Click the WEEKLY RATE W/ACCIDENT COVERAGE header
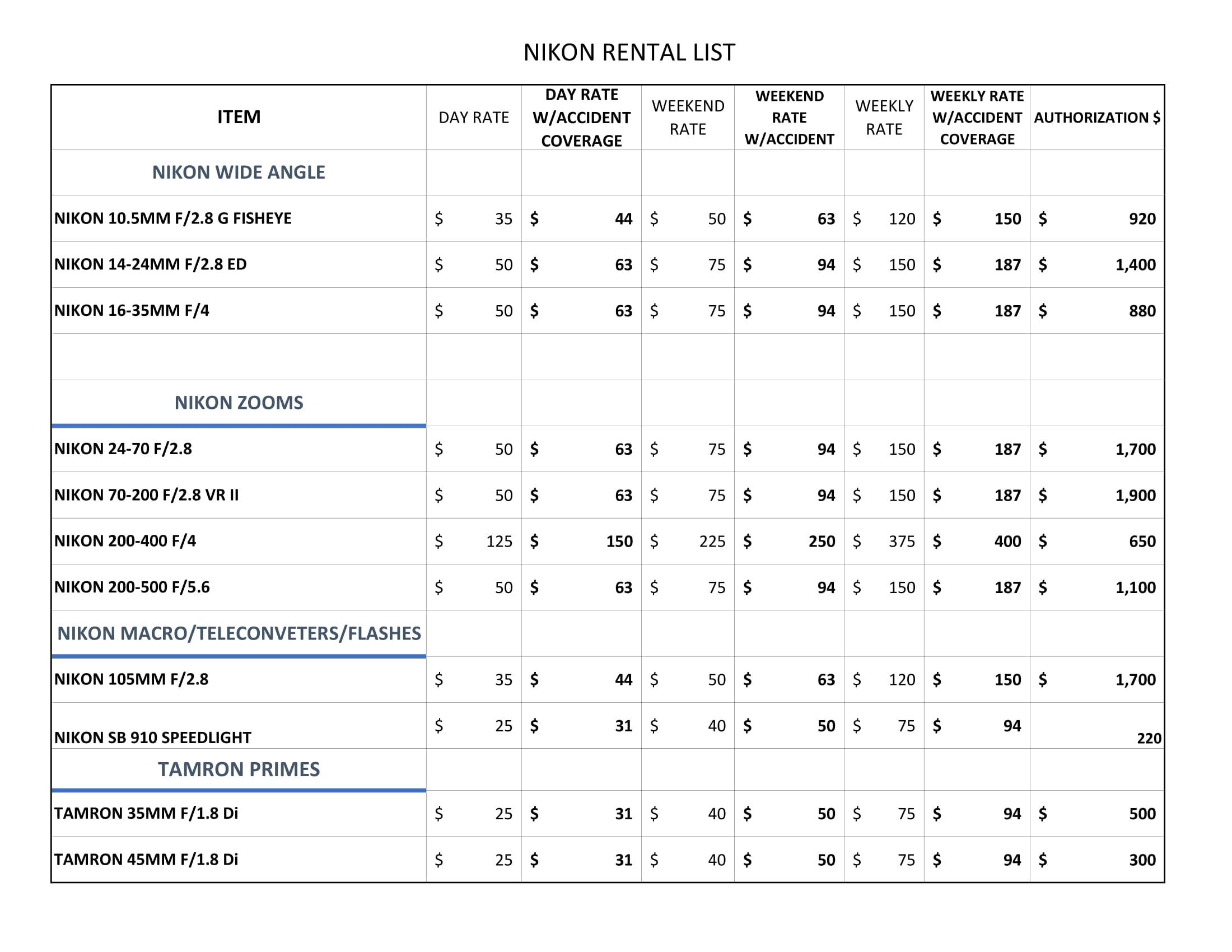1232x952 pixels. pos(977,117)
